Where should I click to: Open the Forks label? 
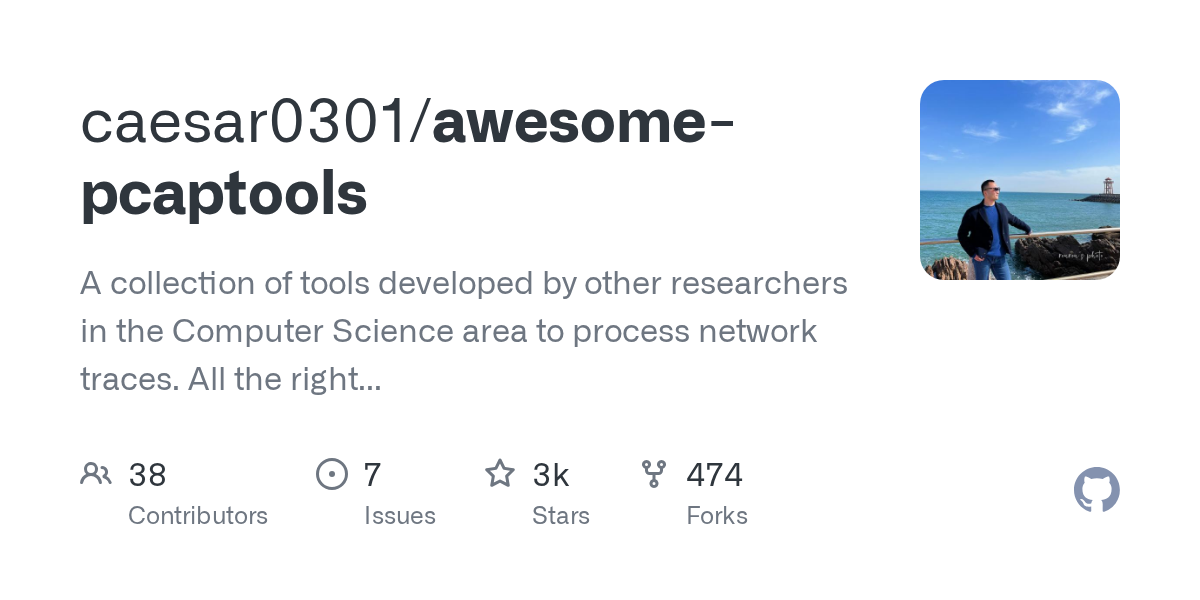(717, 516)
